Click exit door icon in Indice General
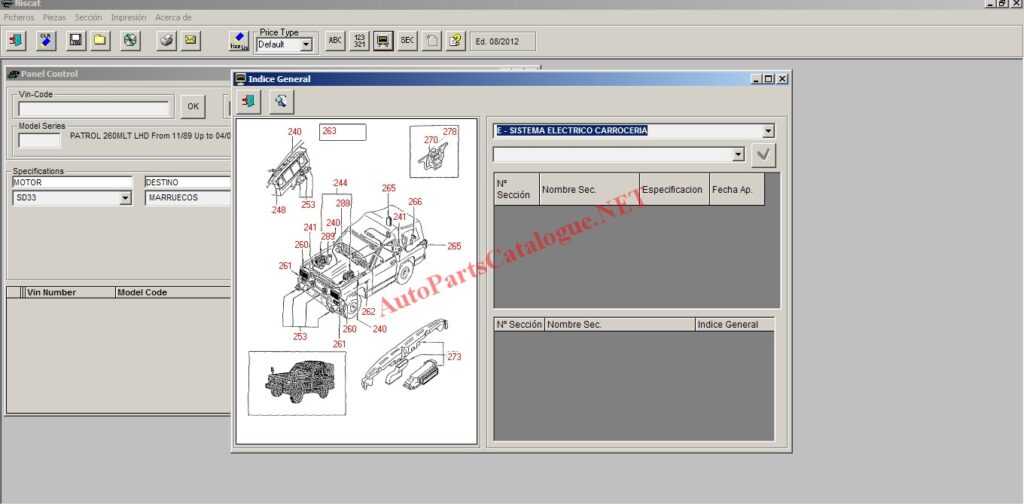Screen dimensions: 1024x504 click(x=249, y=101)
